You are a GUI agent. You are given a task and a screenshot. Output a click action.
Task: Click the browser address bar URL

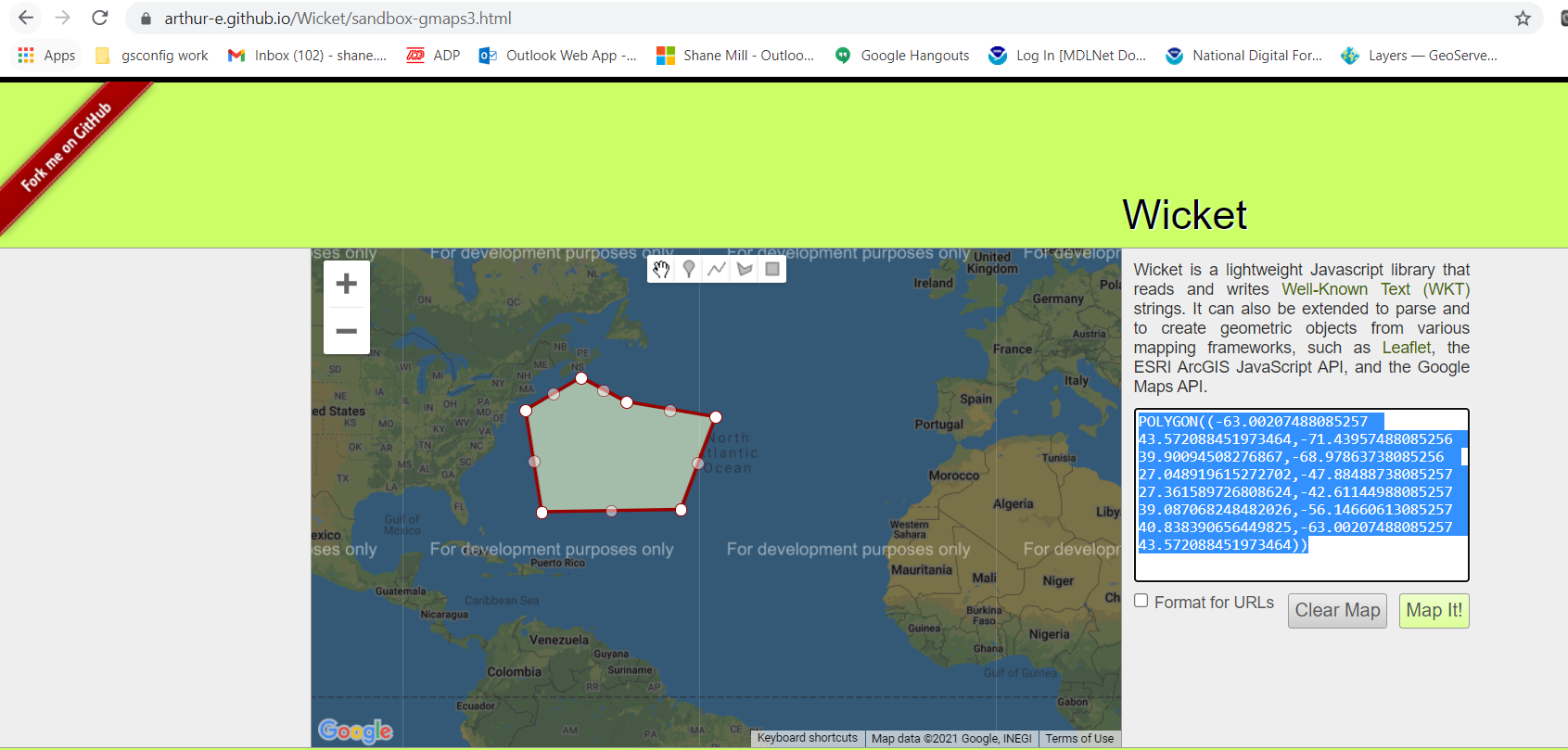coord(338,19)
